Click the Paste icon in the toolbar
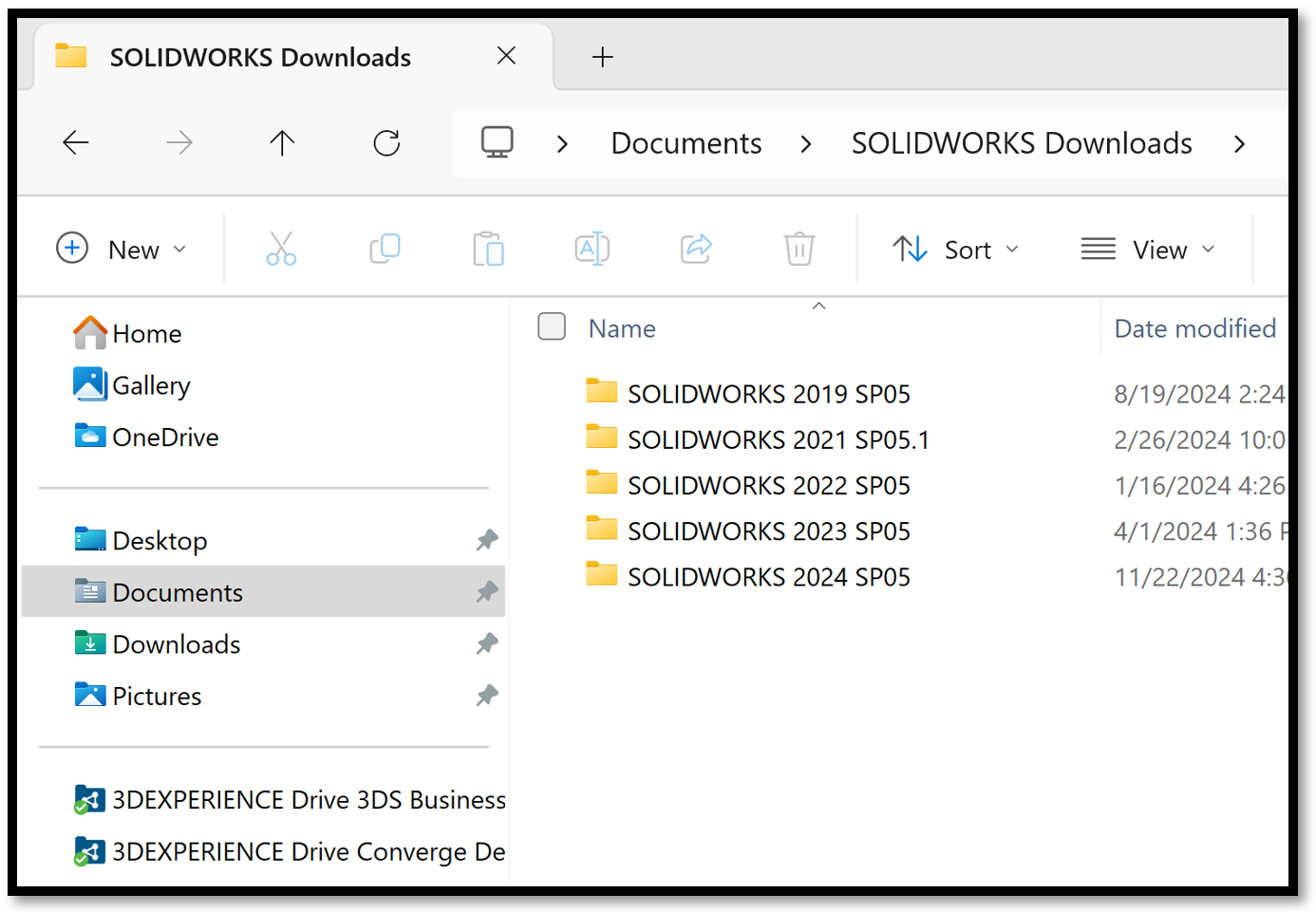1316x912 pixels. pyautogui.click(x=488, y=249)
